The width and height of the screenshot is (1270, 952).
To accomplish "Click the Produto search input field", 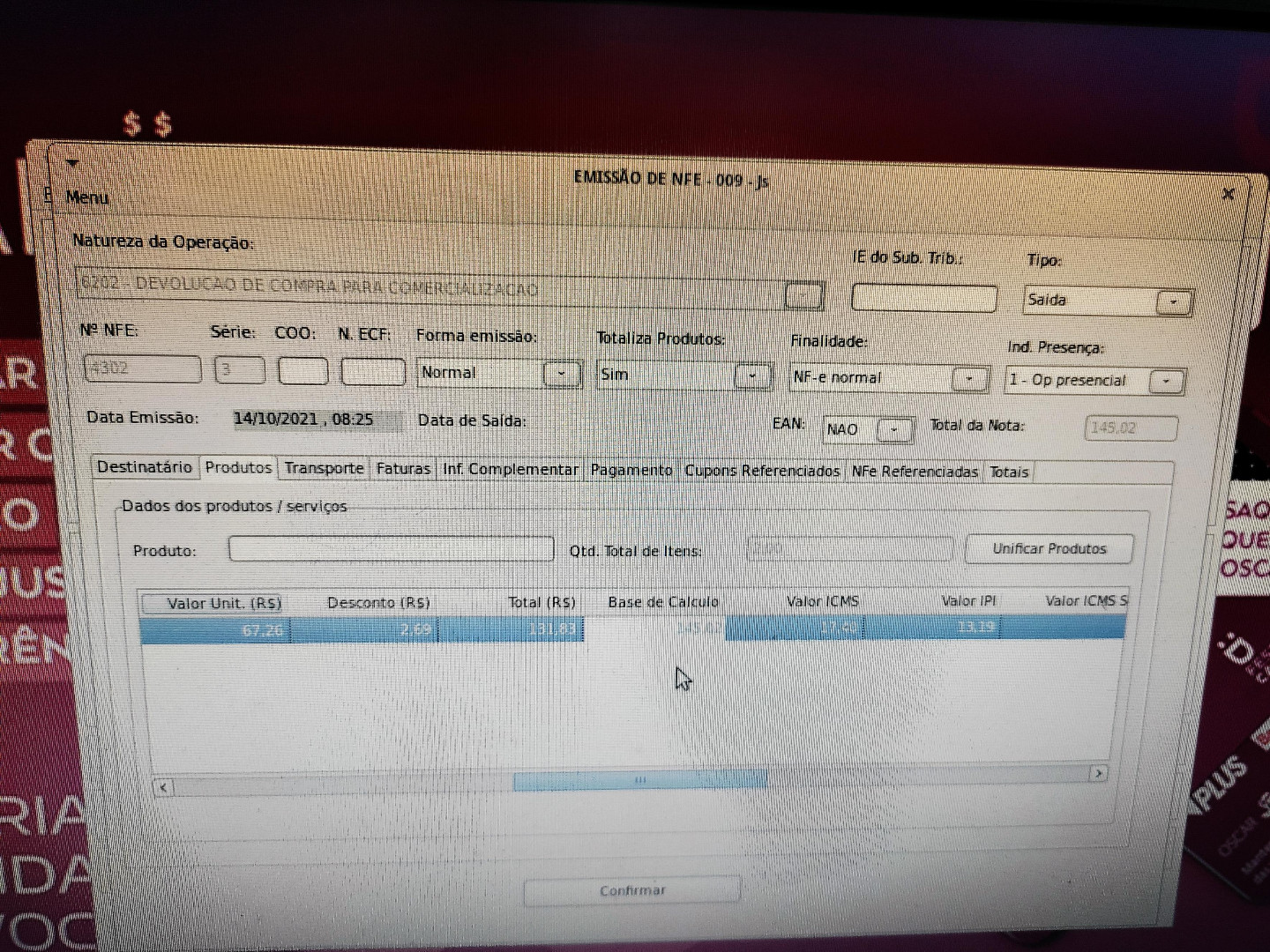I will tap(391, 549).
